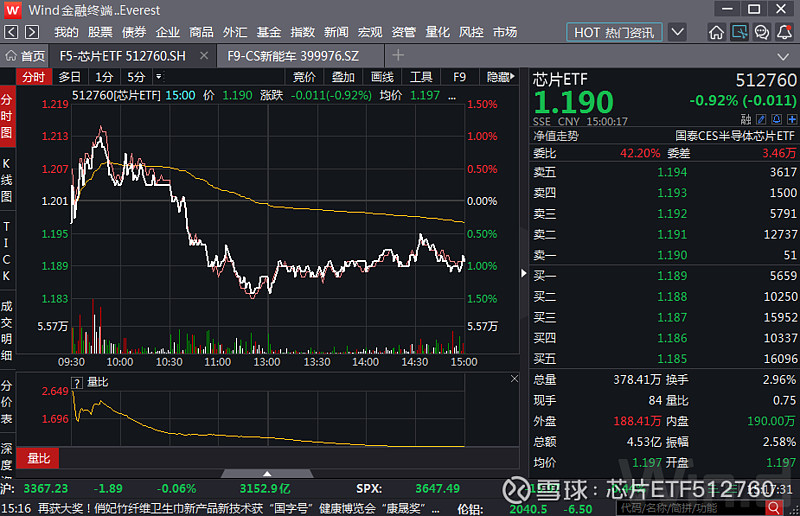Hide side panel with 隐藏 button

tap(500, 77)
